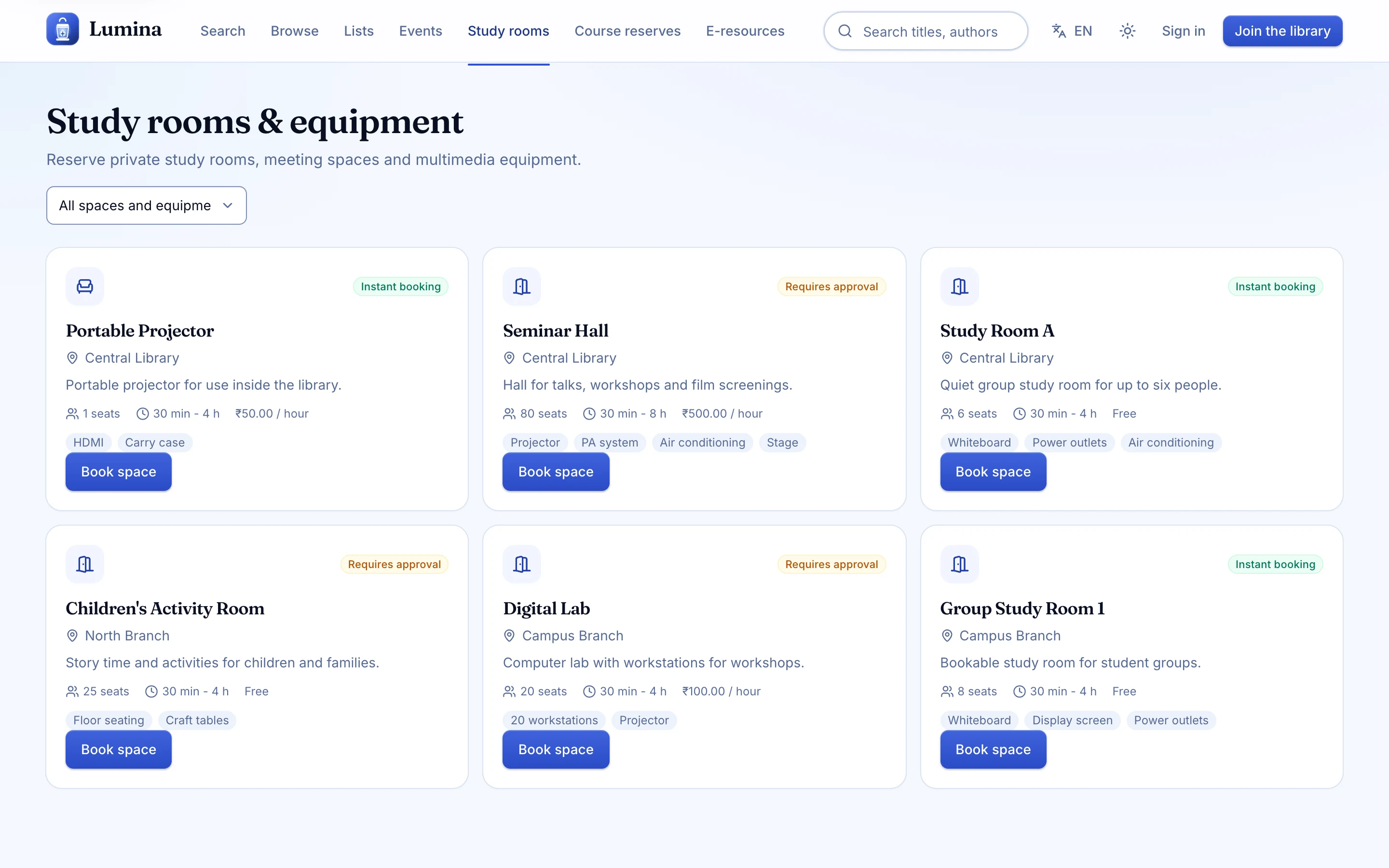Click the Join the library button
The width and height of the screenshot is (1389, 868).
point(1282,31)
